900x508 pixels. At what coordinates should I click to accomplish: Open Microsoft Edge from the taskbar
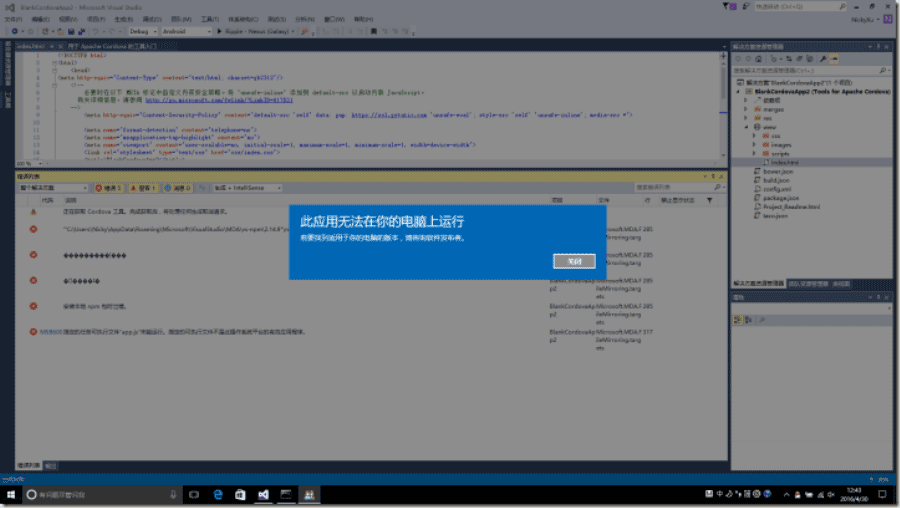click(x=218, y=495)
